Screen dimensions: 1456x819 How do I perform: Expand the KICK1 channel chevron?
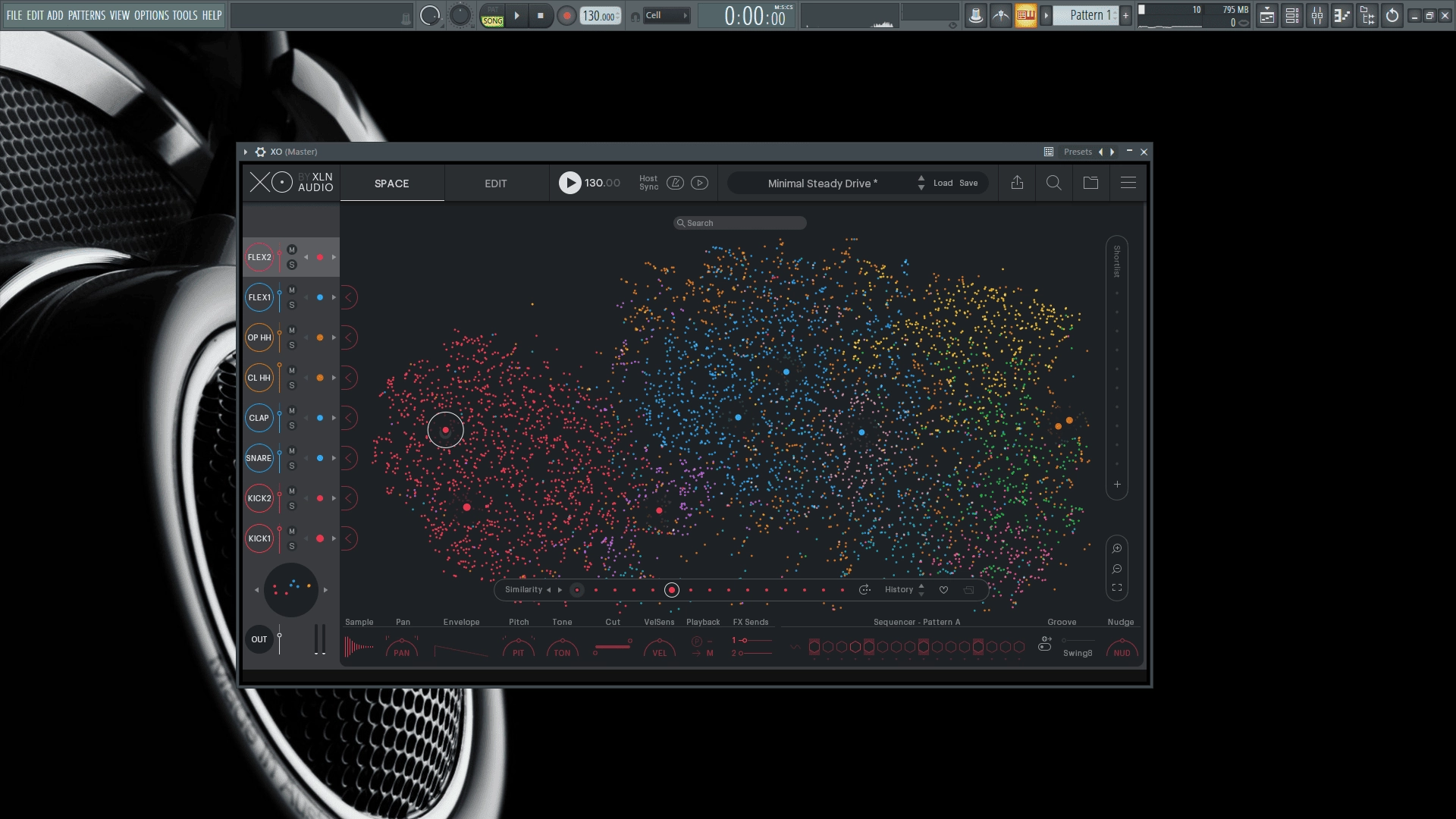point(349,538)
